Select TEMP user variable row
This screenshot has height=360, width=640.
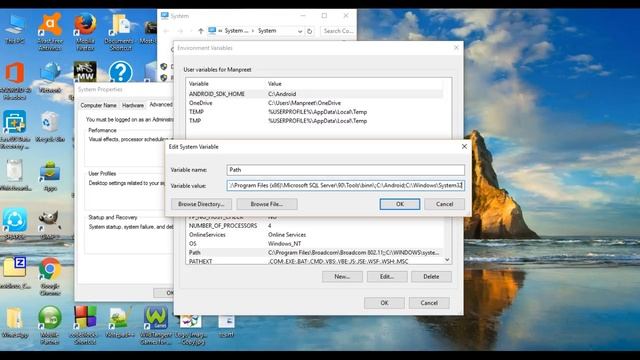coord(315,112)
